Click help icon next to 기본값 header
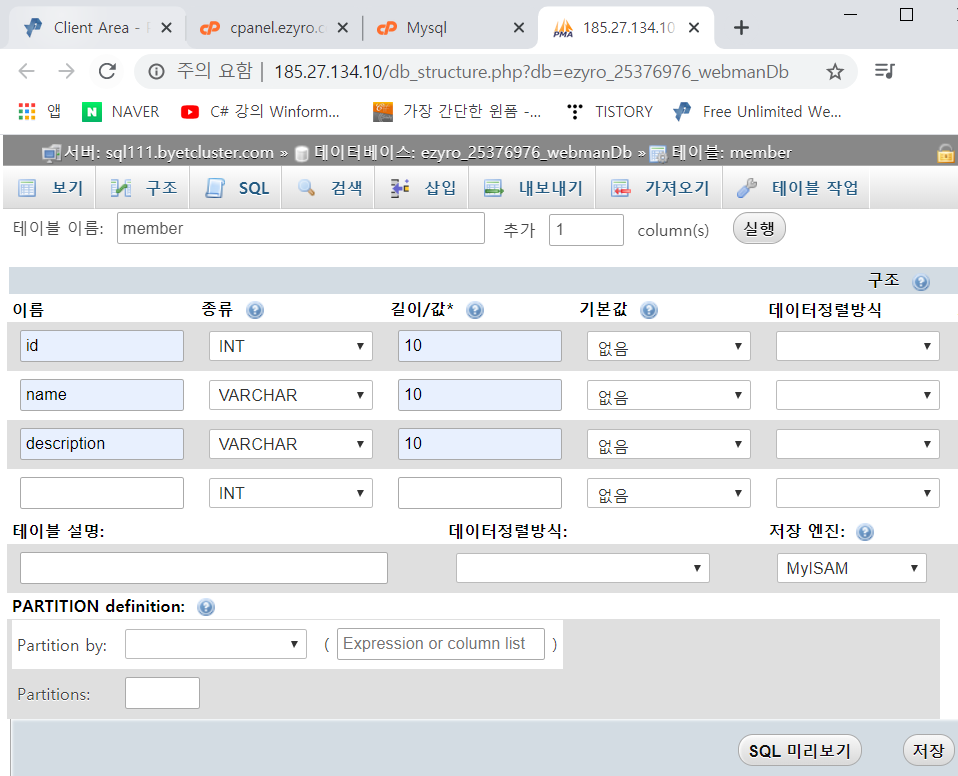 [x=649, y=310]
